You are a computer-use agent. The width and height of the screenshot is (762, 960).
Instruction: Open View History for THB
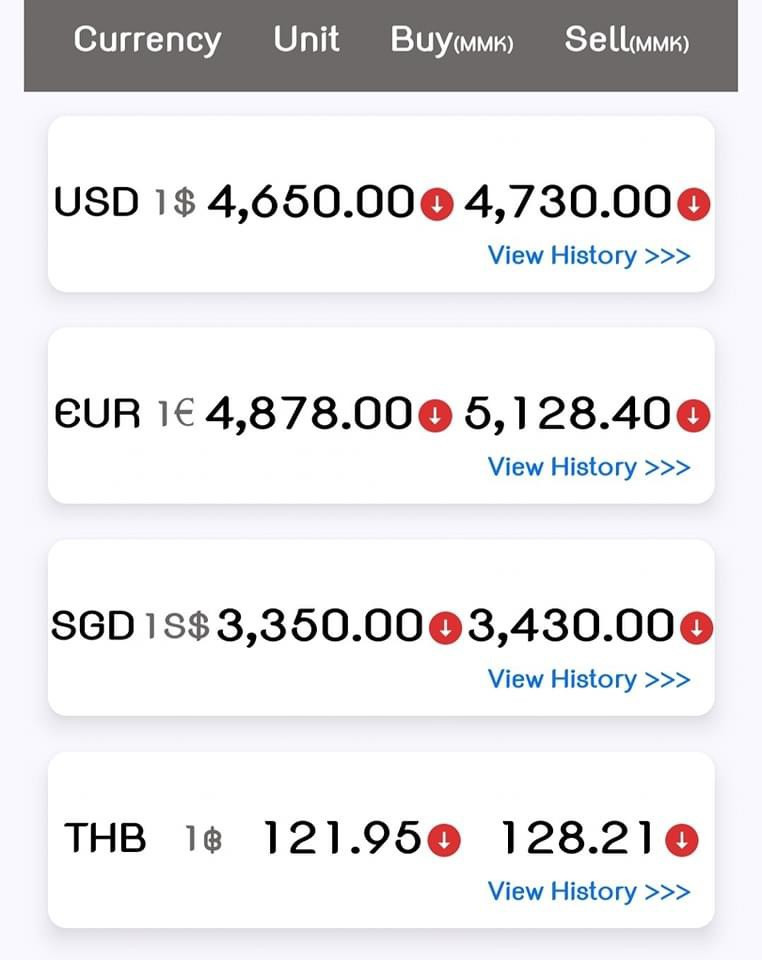(588, 891)
